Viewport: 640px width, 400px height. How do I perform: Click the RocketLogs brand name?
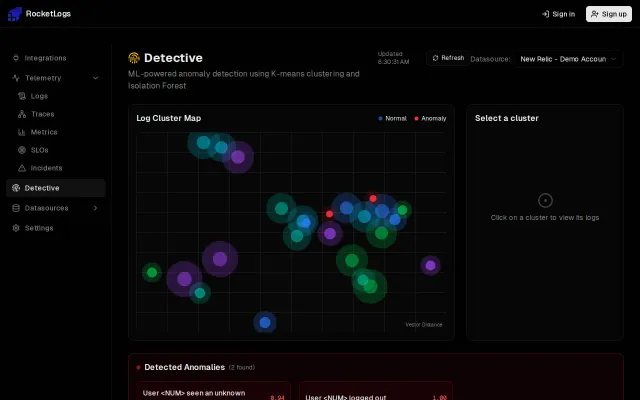[x=48, y=14]
